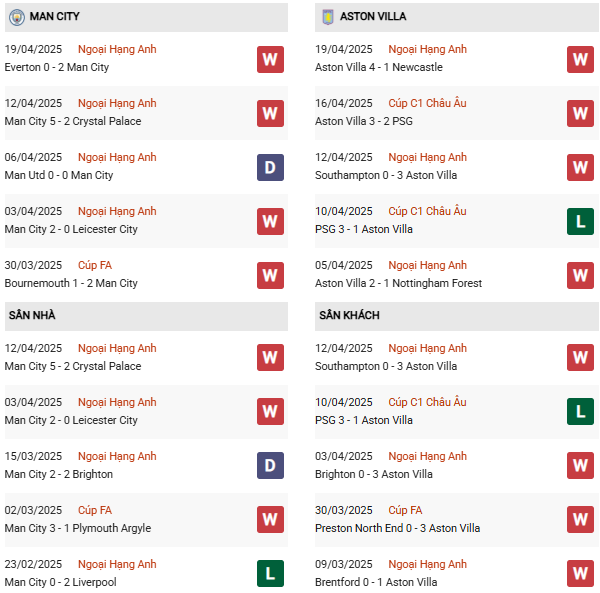This screenshot has width=600, height=593.
Task: Open the Man City 5 - 2 Crystal Palace result under MAN CITY header
Action: tap(72, 121)
